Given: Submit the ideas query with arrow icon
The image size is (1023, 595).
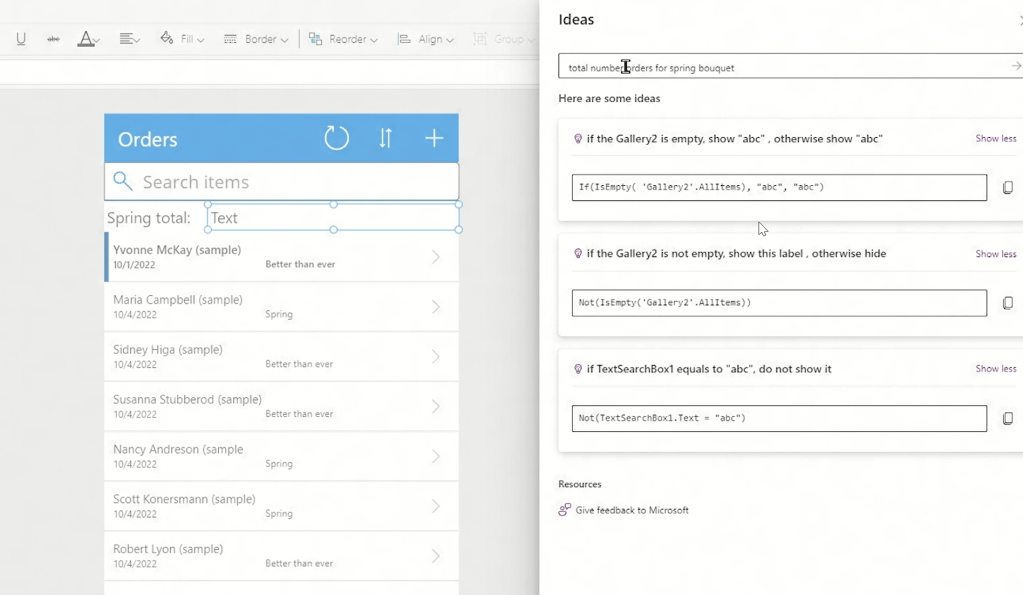Looking at the screenshot, I should [x=1015, y=67].
